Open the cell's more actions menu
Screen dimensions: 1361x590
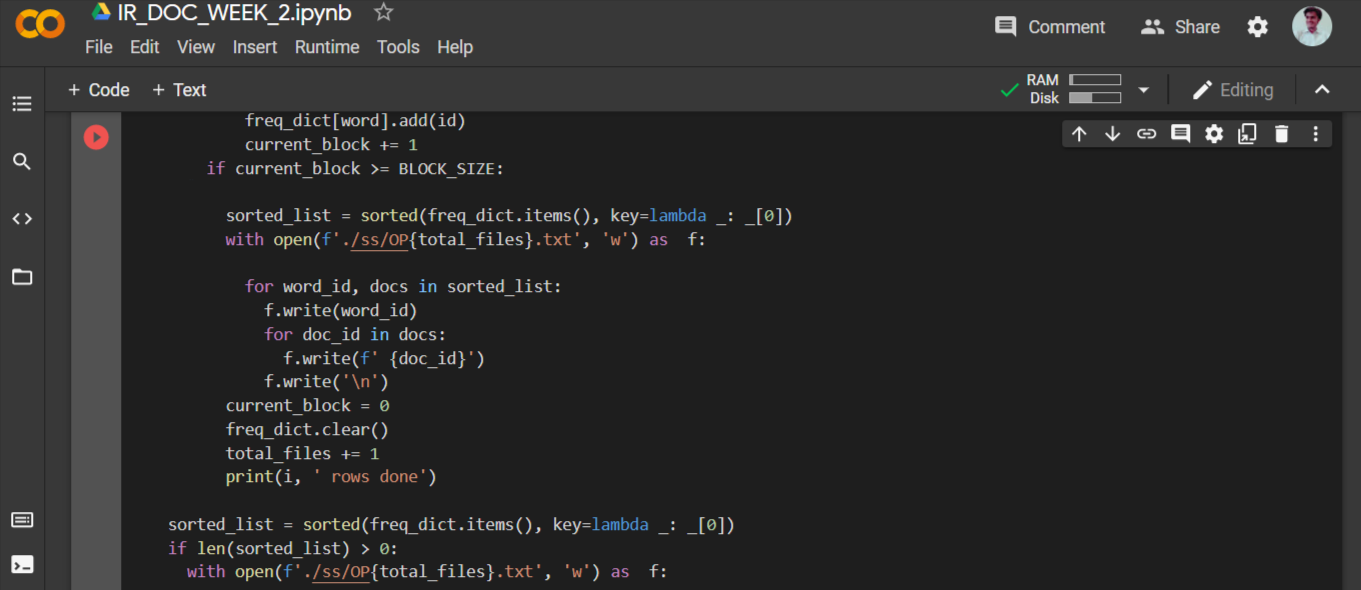pyautogui.click(x=1315, y=133)
